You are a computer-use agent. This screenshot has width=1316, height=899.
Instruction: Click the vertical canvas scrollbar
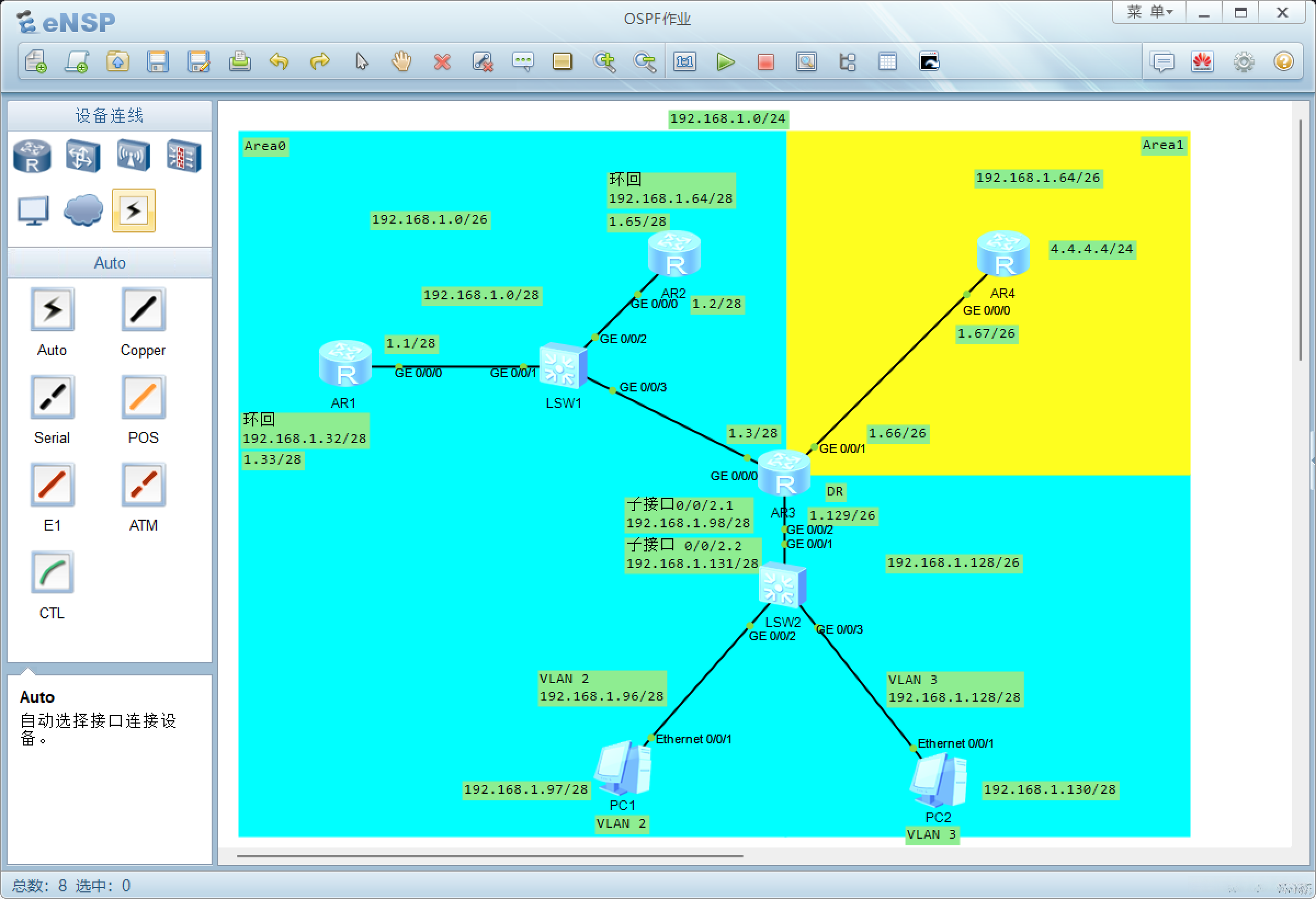point(1301,240)
